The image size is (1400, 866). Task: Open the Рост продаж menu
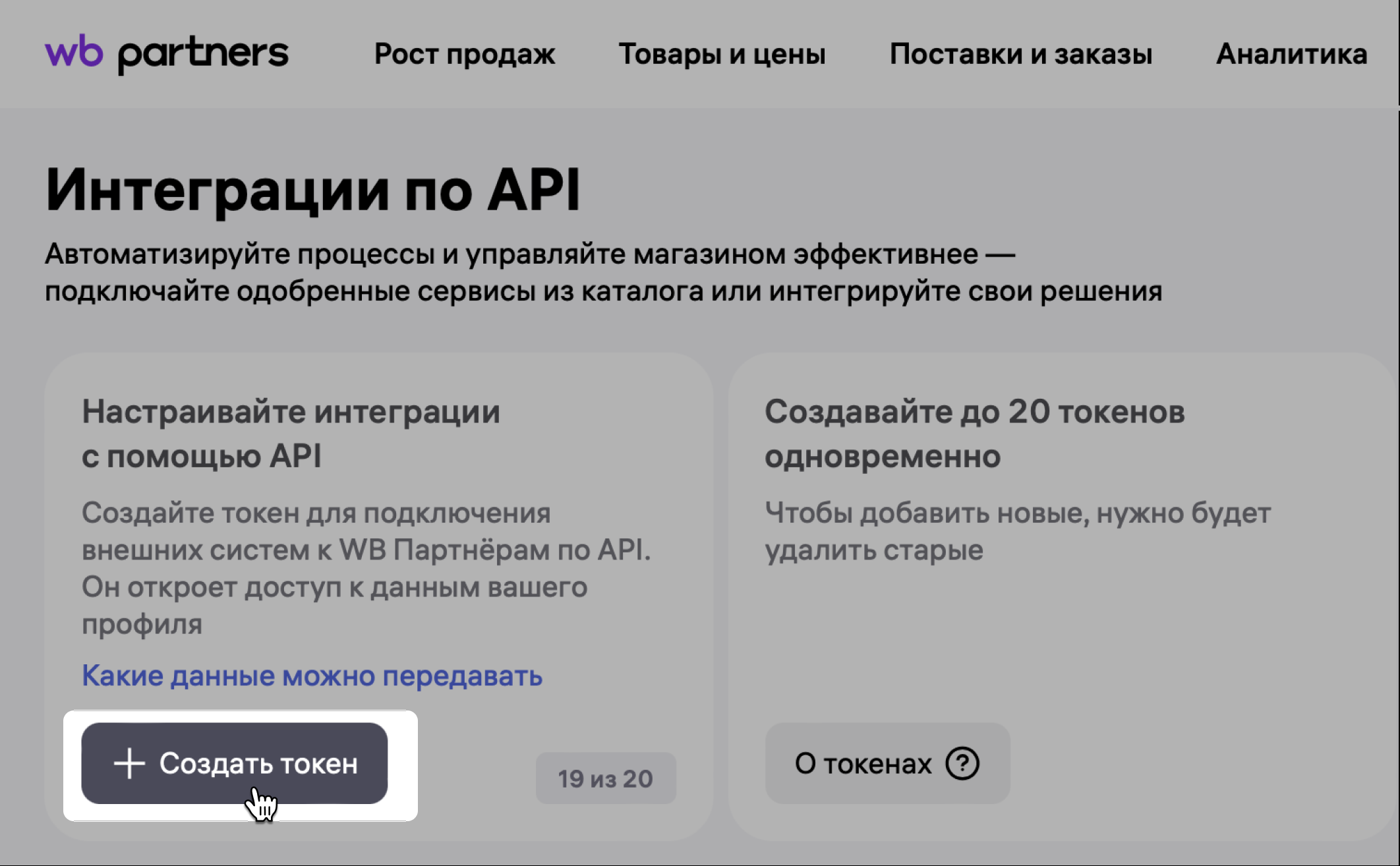click(465, 54)
